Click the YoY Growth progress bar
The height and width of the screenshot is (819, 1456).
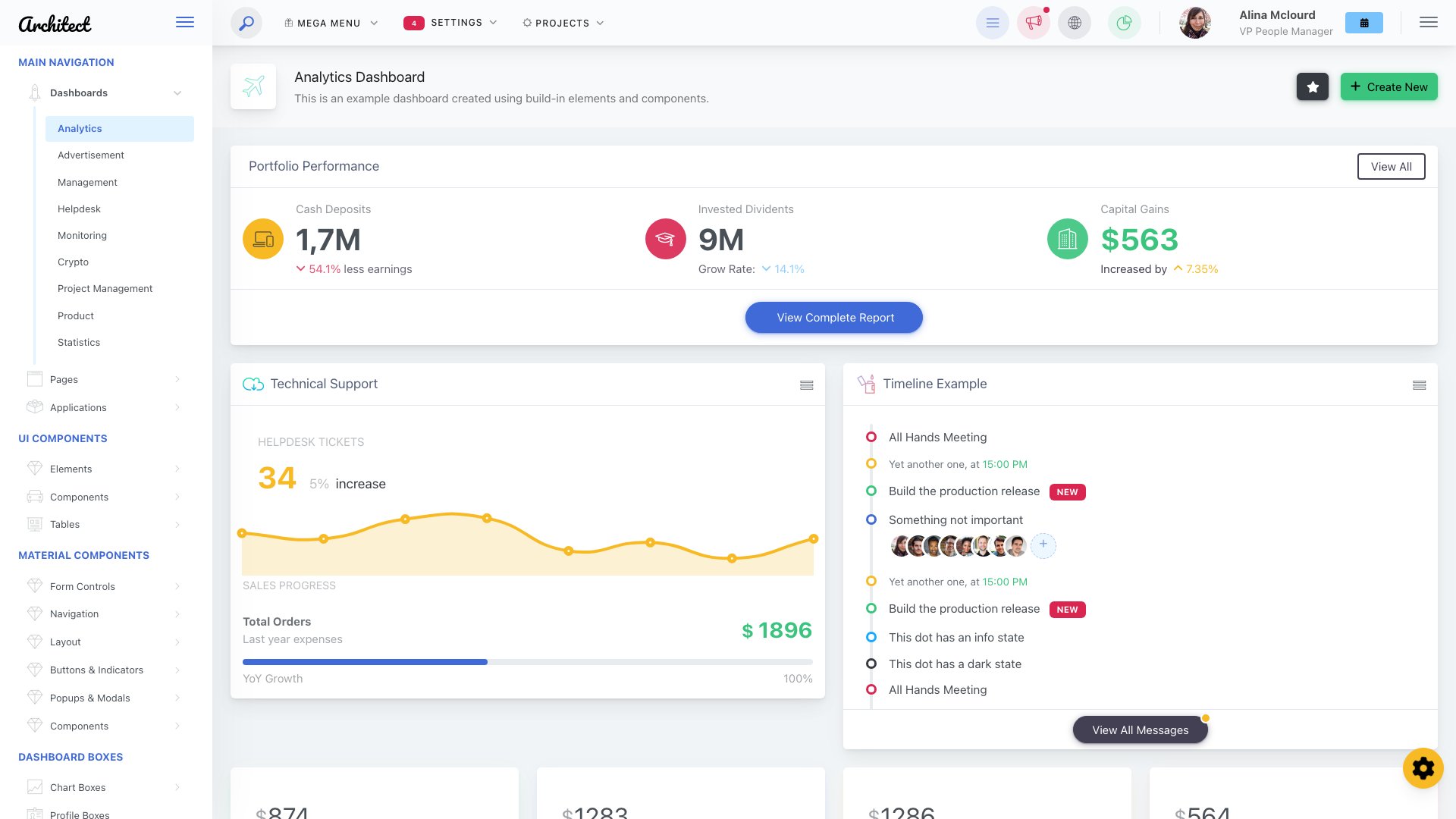pos(527,661)
